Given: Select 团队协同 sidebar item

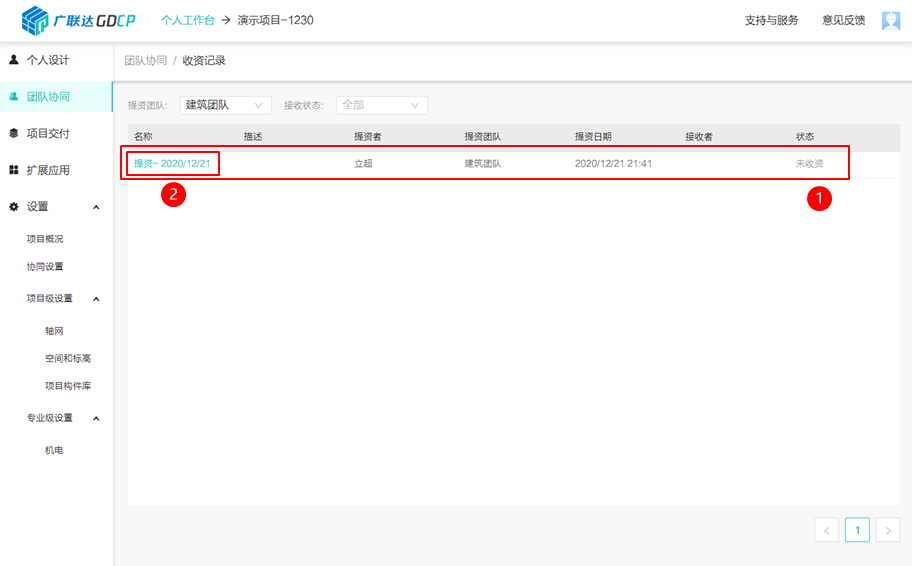Looking at the screenshot, I should click(x=56, y=97).
